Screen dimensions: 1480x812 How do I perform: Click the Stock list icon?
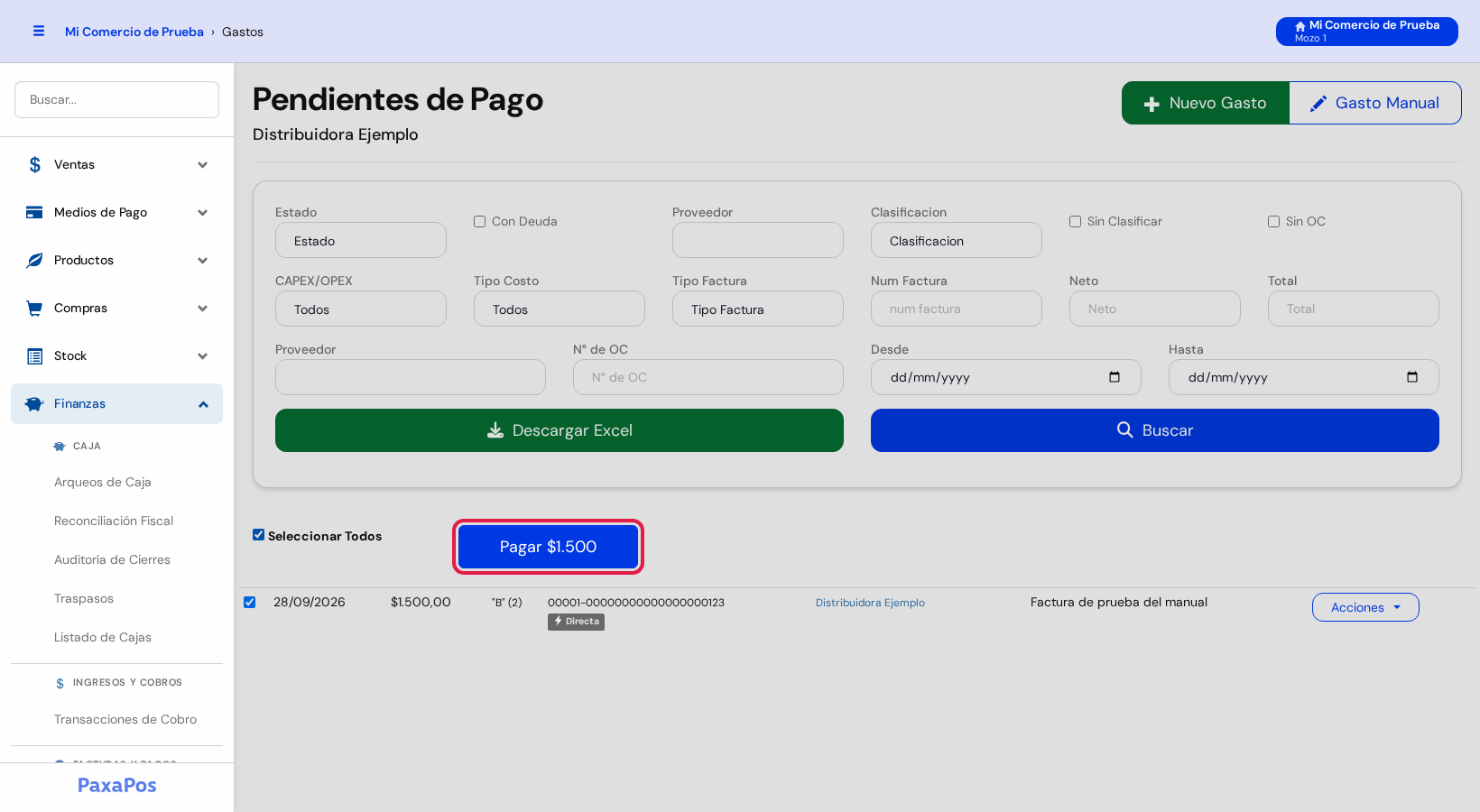pos(34,355)
